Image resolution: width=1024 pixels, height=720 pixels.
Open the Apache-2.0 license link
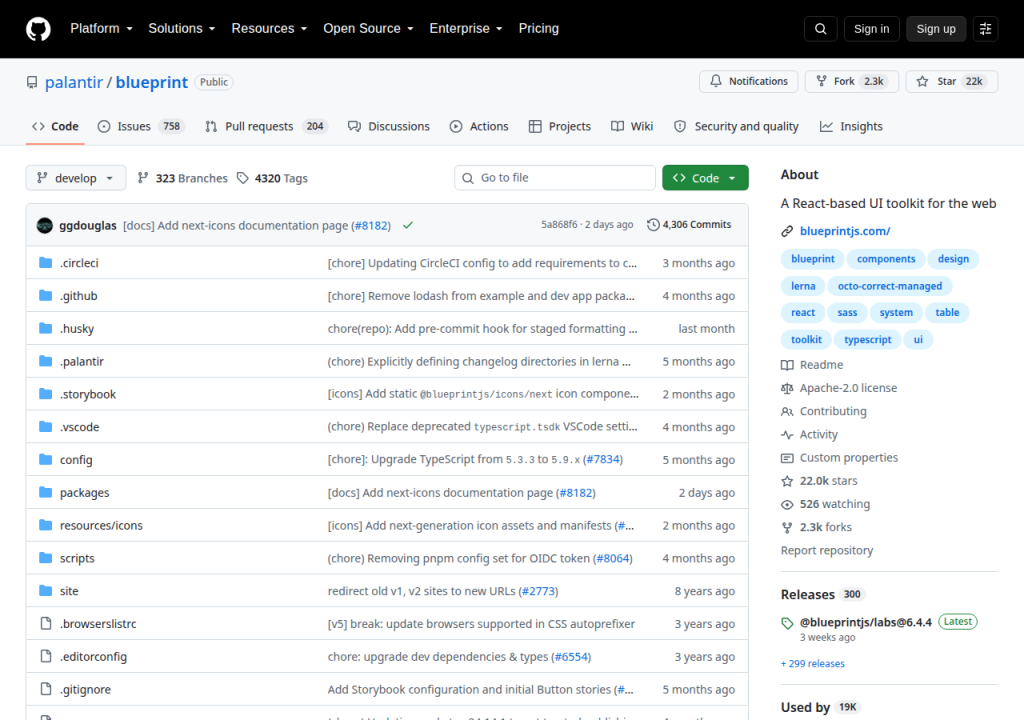[x=848, y=388]
